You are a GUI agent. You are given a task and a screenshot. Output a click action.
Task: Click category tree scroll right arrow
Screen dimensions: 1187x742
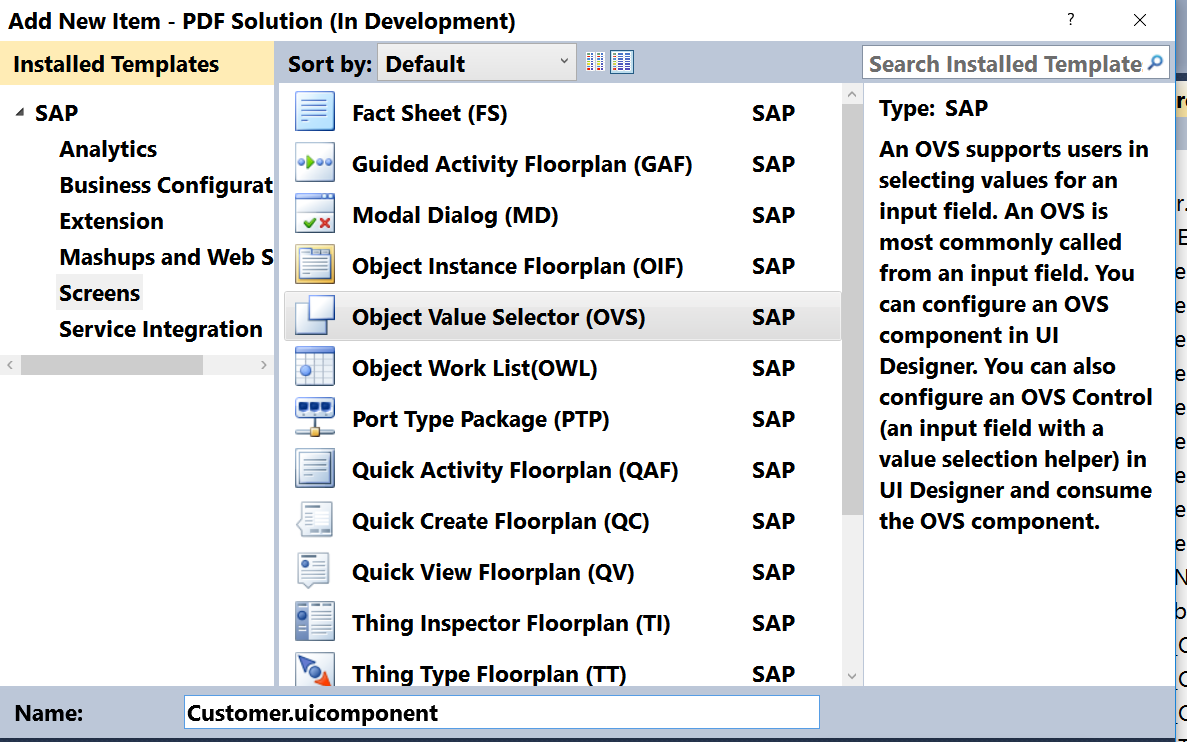[x=263, y=365]
